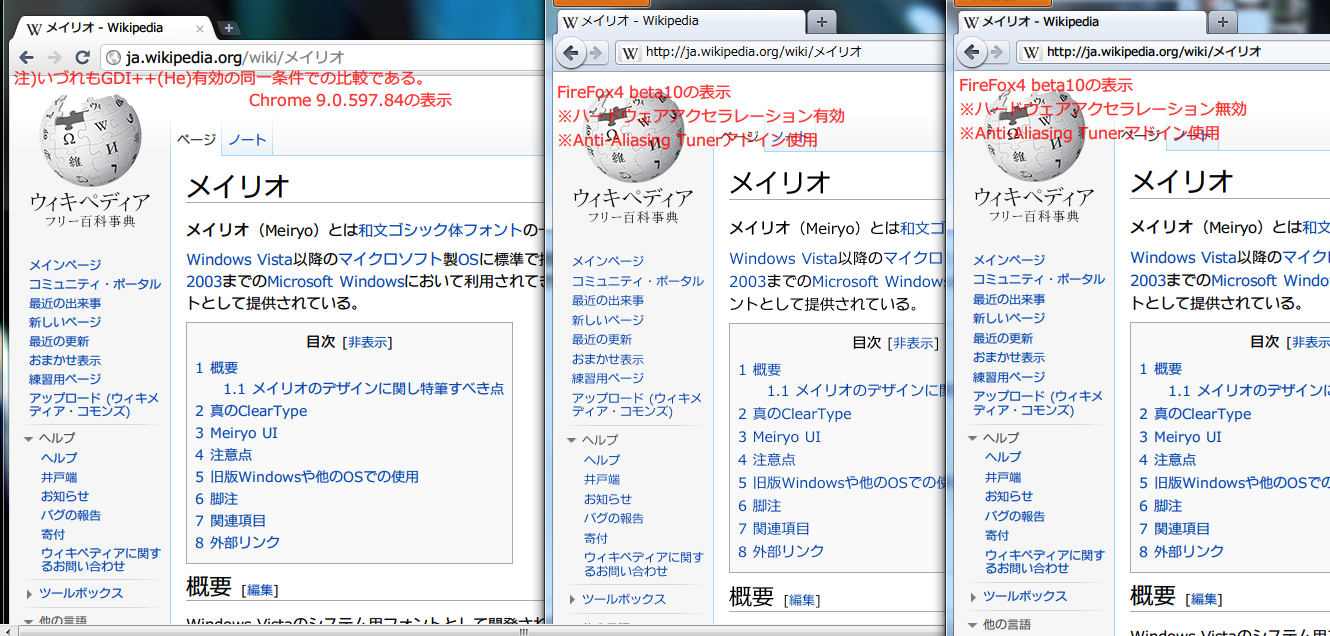The image size is (1330, 636).
Task: Click 編集 link beside 概要 in right Firefox
Action: point(1205,599)
